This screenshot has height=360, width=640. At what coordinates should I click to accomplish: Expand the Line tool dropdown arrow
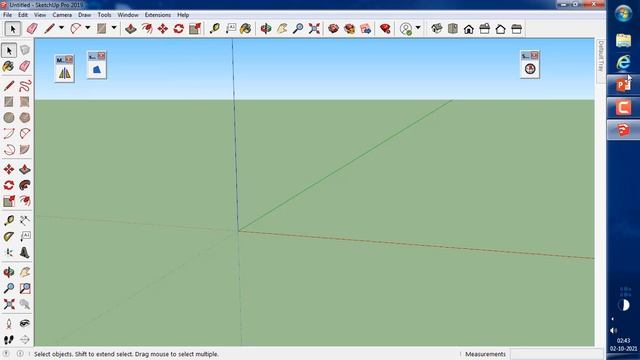[61, 28]
